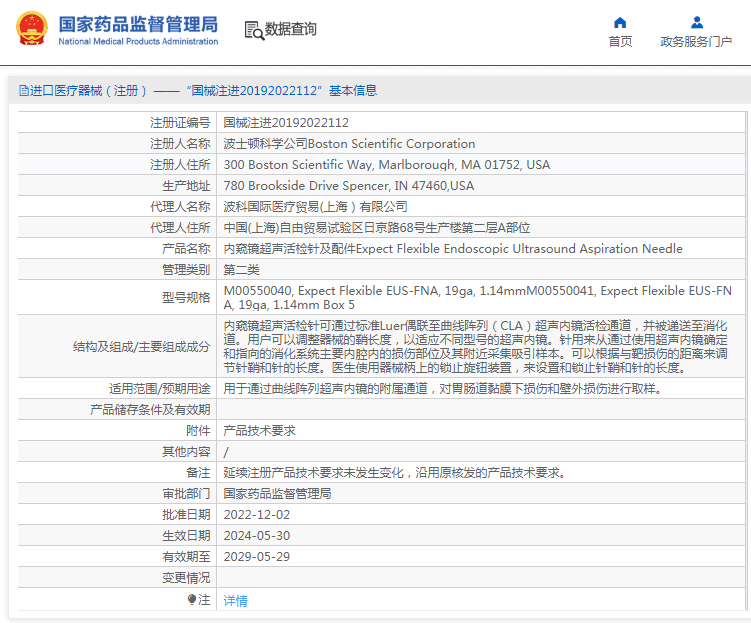The width and height of the screenshot is (751, 623).
Task: Click the 数据查询 label
Action: [291, 29]
